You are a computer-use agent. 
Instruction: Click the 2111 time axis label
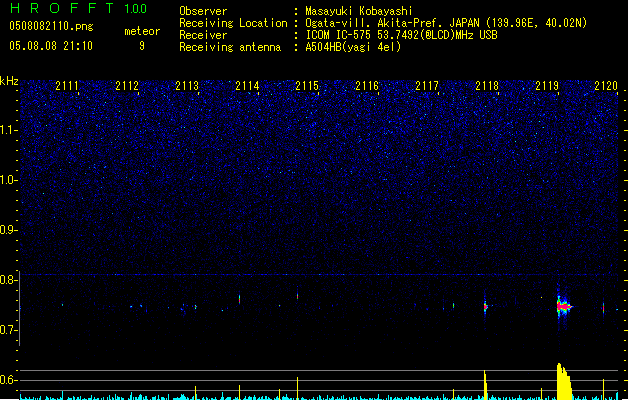click(67, 86)
